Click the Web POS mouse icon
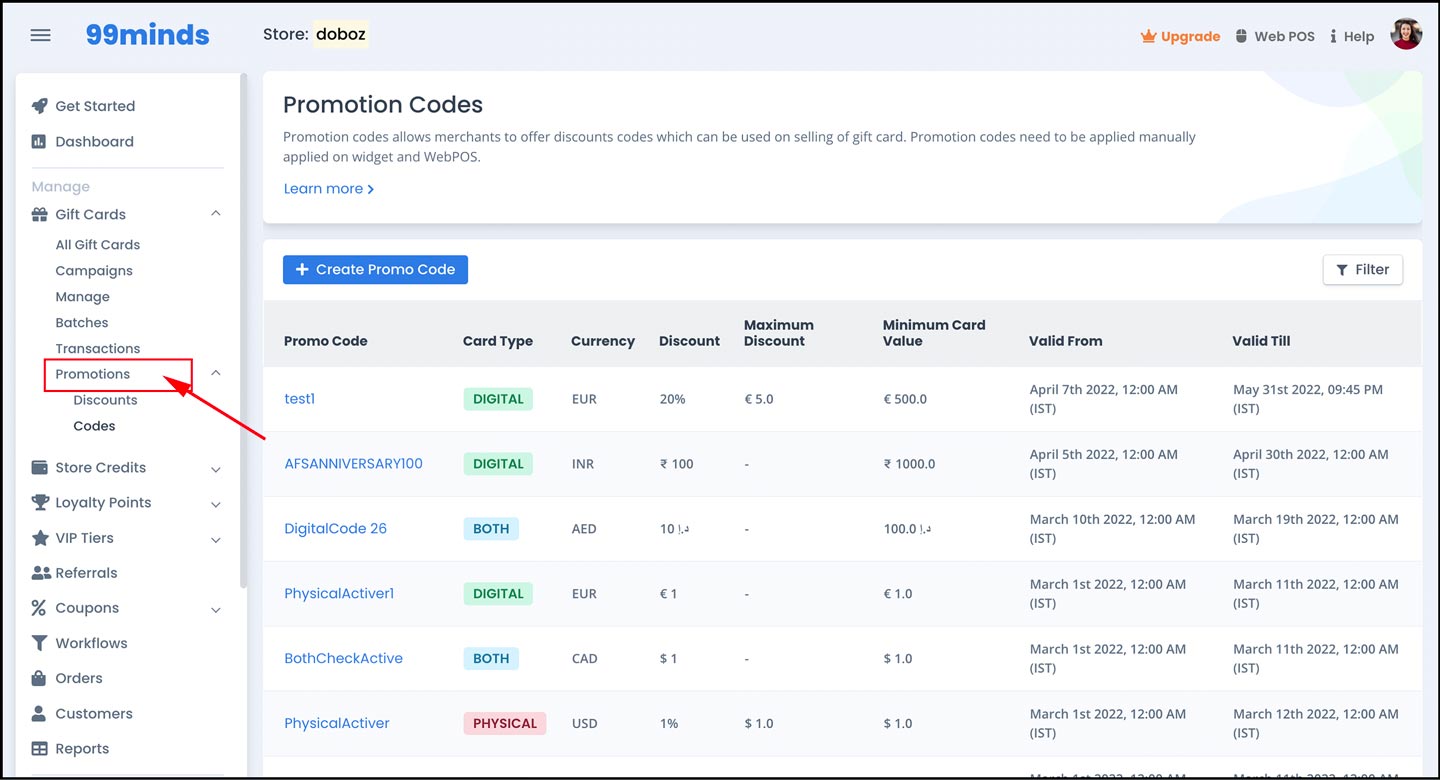Image resolution: width=1440 pixels, height=780 pixels. 1241,36
